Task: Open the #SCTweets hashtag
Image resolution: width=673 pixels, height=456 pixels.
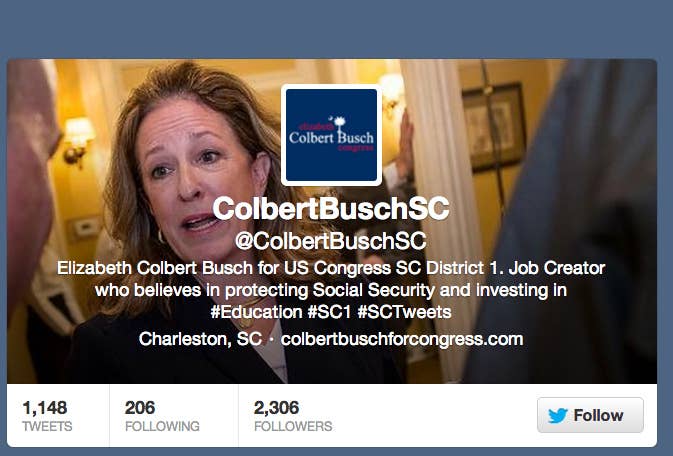Action: 404,312
